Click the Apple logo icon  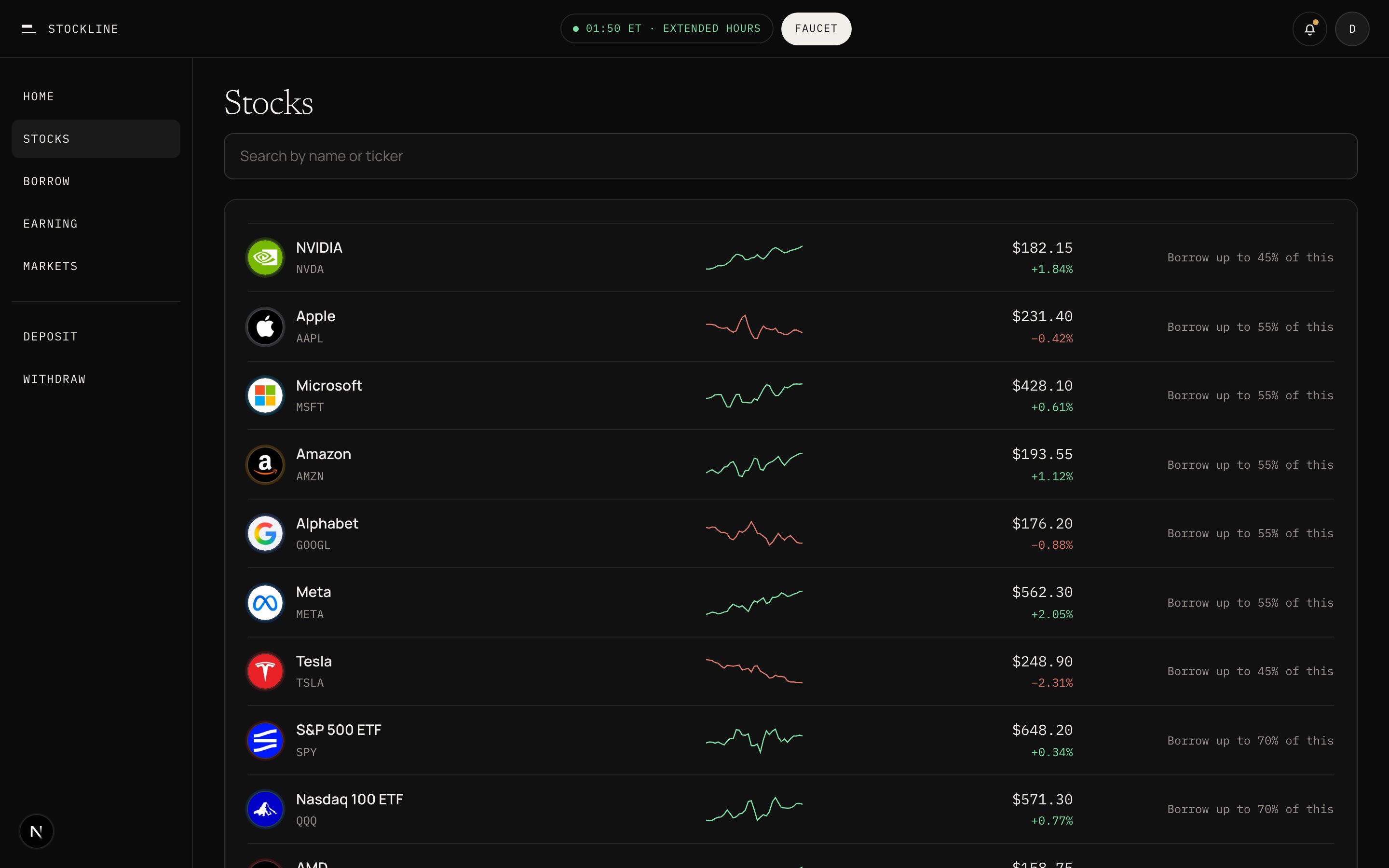point(265,326)
